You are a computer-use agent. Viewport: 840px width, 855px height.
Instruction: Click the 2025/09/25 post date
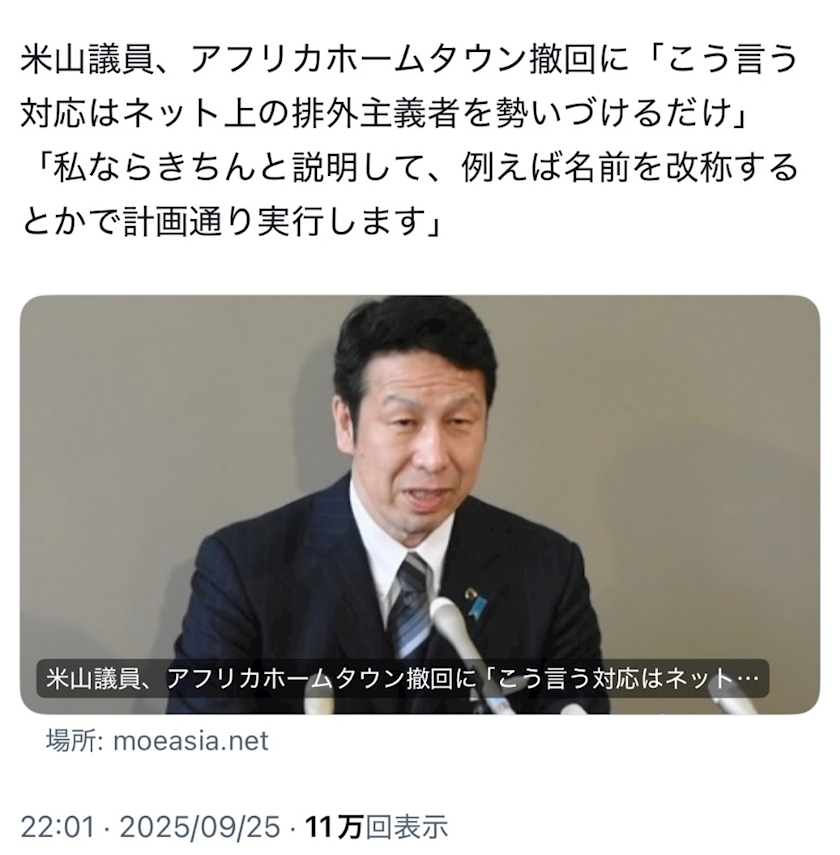(x=199, y=827)
